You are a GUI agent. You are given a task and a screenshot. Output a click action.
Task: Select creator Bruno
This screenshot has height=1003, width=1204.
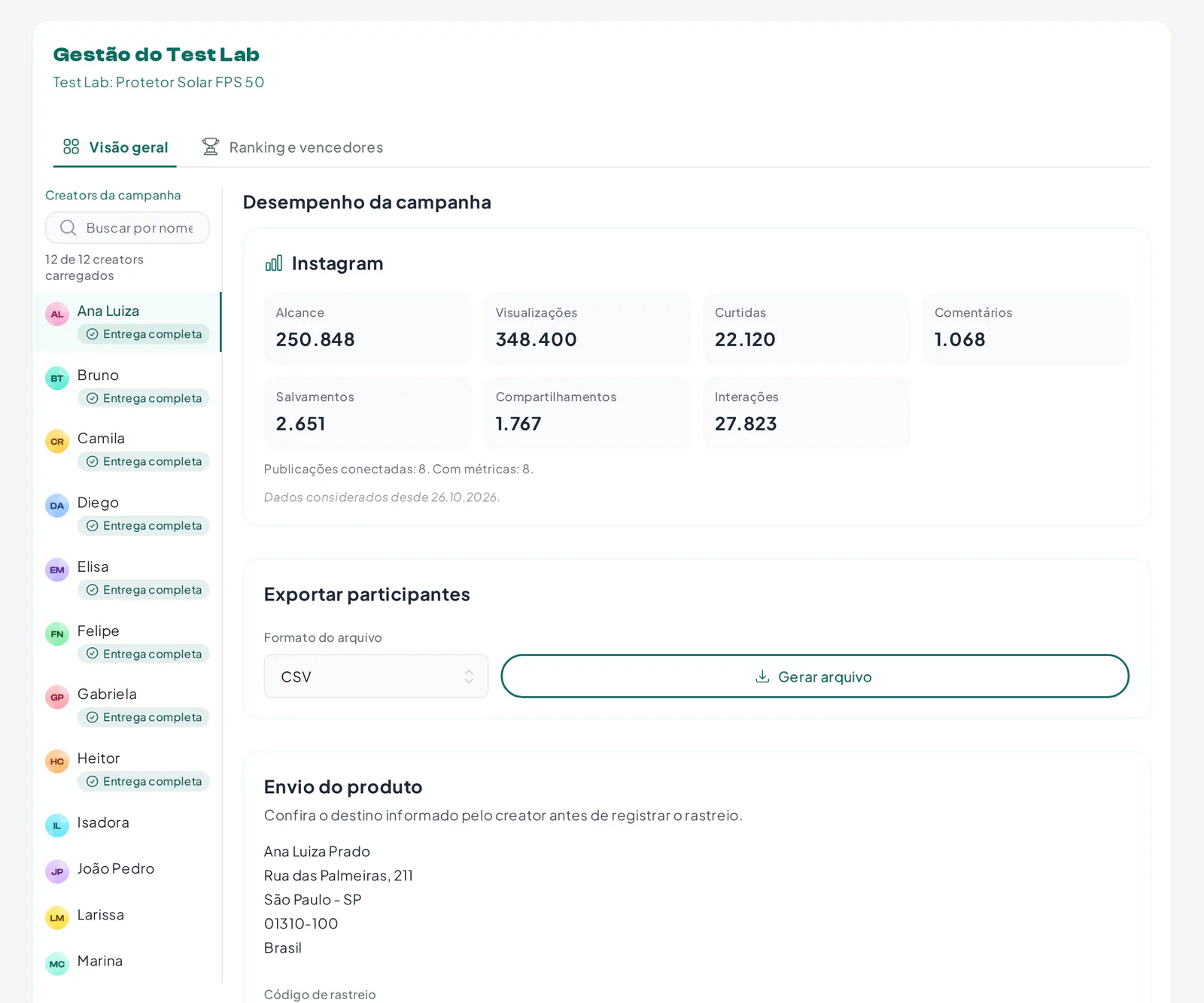[126, 386]
